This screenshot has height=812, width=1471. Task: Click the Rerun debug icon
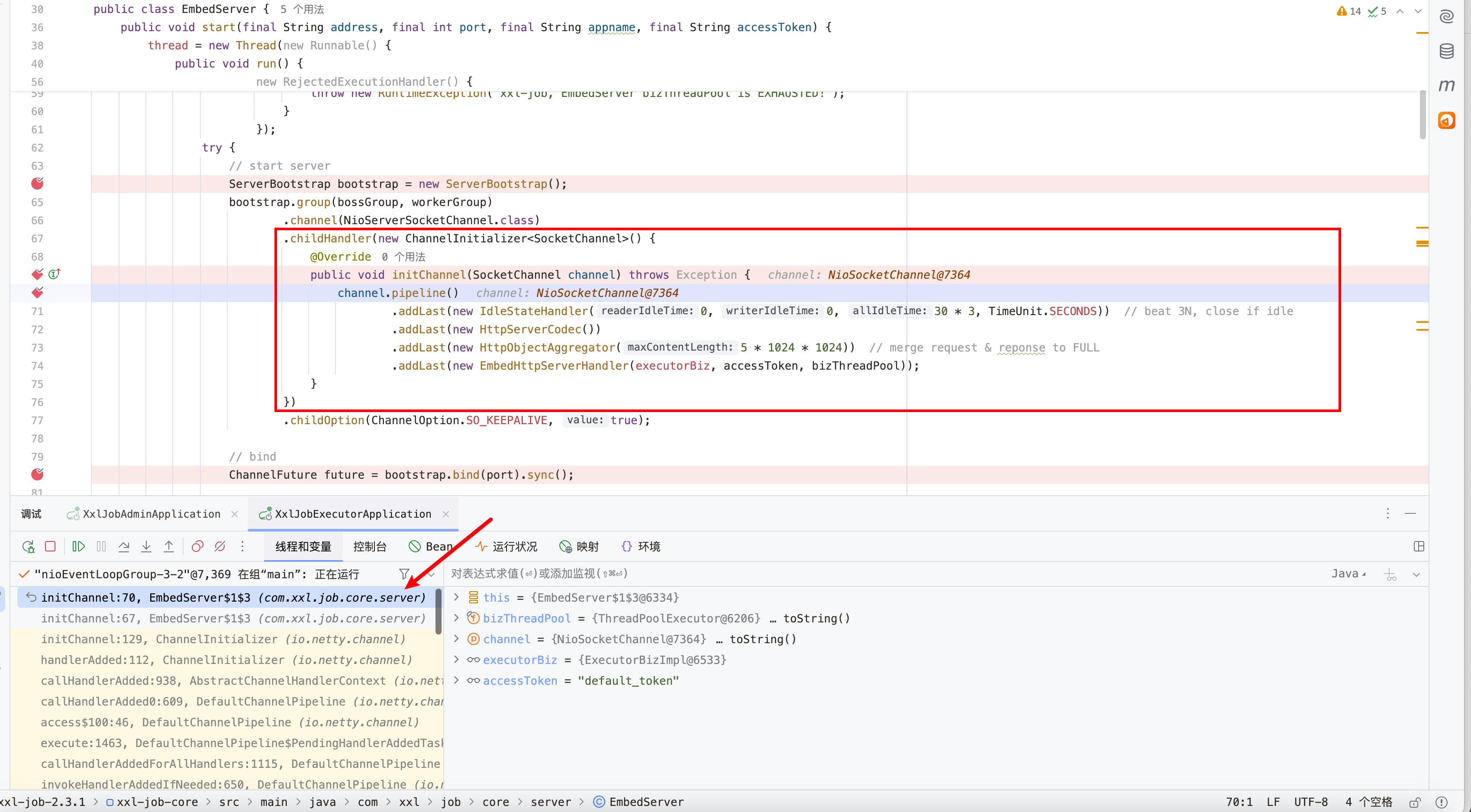[x=28, y=547]
